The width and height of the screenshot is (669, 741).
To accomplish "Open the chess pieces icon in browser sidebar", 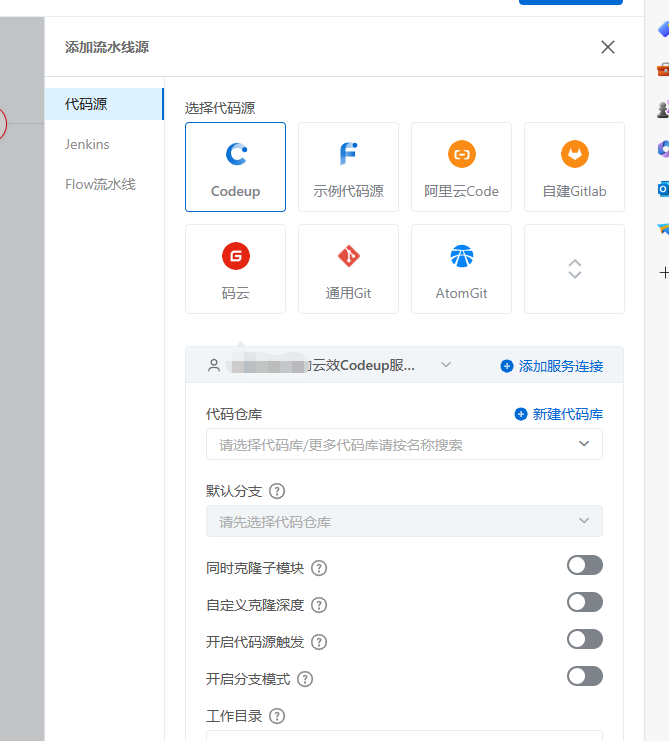I will [663, 109].
